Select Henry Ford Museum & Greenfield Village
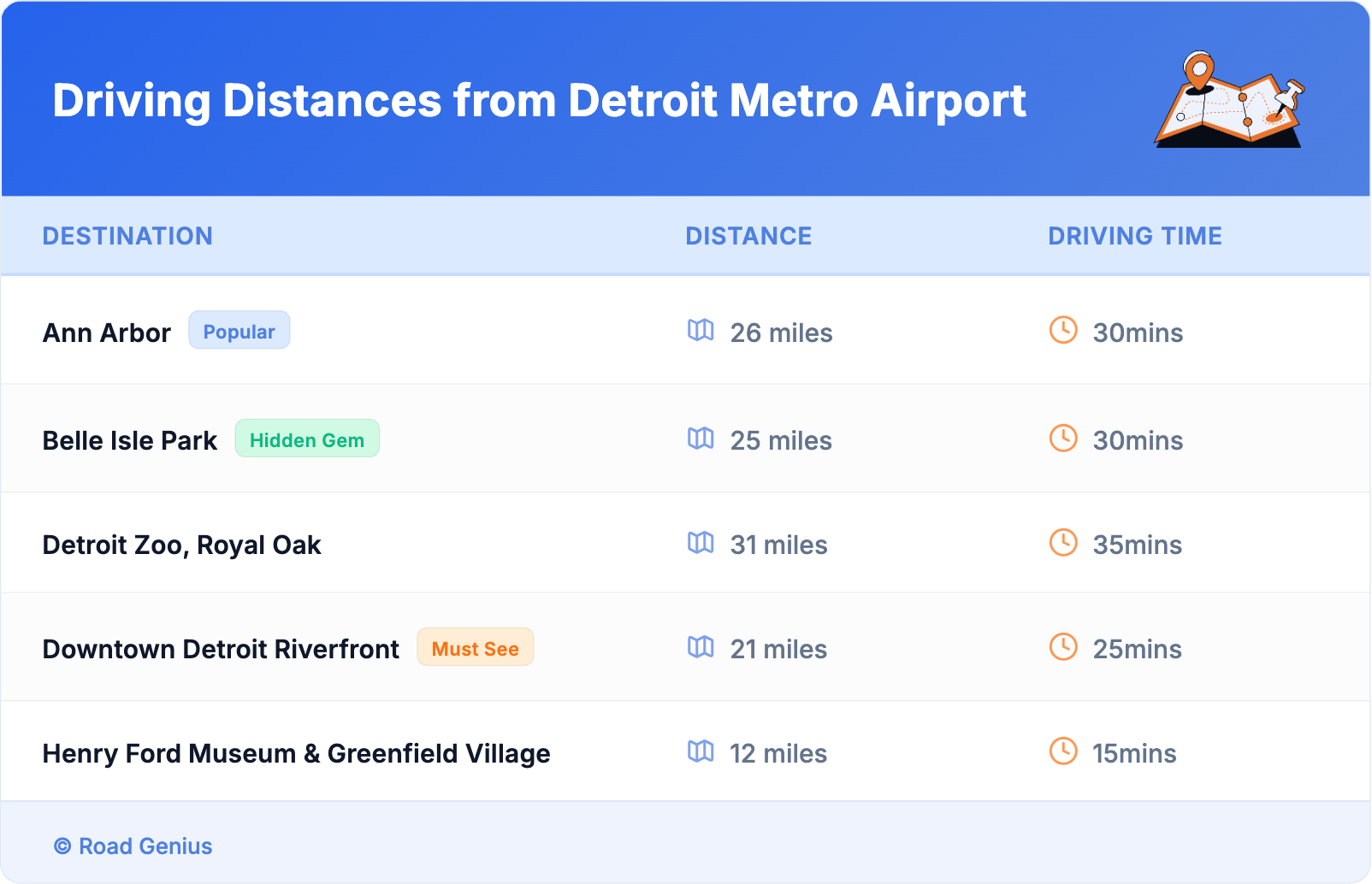This screenshot has width=1372, height=884. tap(296, 753)
